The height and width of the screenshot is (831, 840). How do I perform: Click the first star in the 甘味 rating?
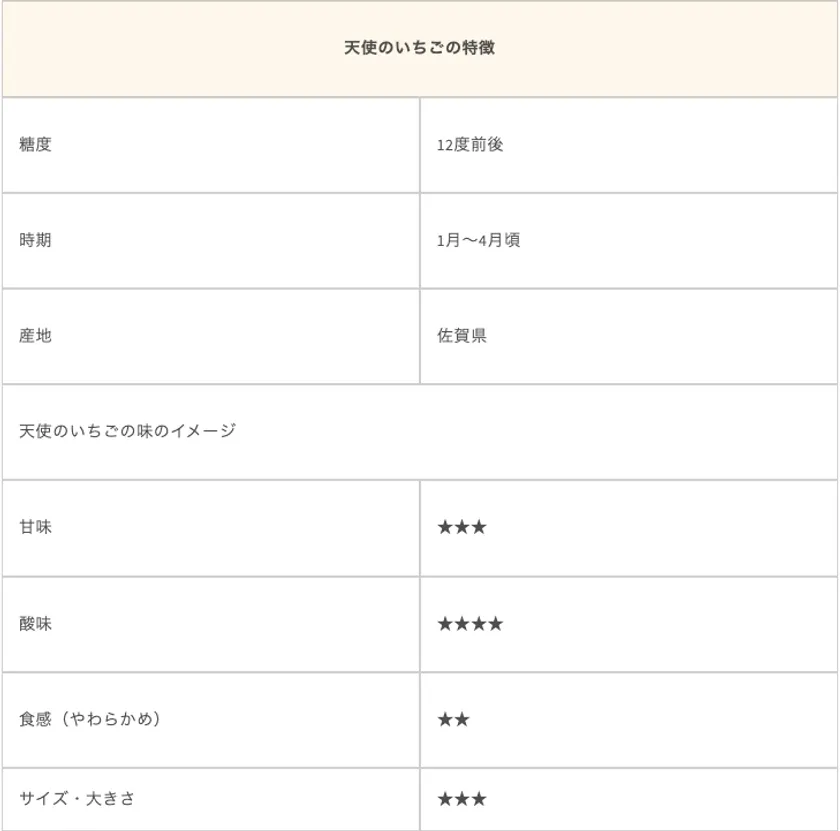point(445,527)
